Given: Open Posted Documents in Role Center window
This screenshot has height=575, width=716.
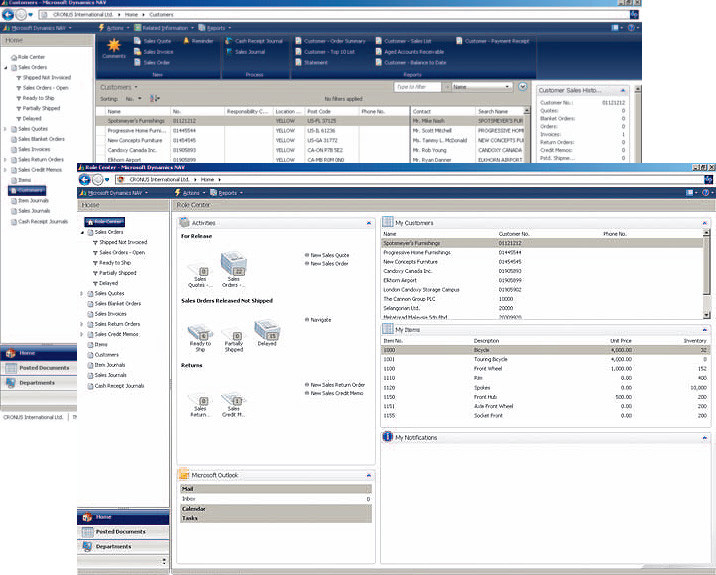Looking at the screenshot, I should [x=123, y=532].
